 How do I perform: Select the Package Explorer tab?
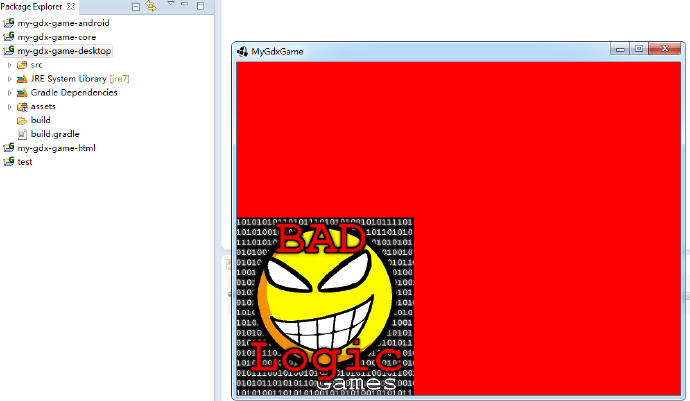31,7
